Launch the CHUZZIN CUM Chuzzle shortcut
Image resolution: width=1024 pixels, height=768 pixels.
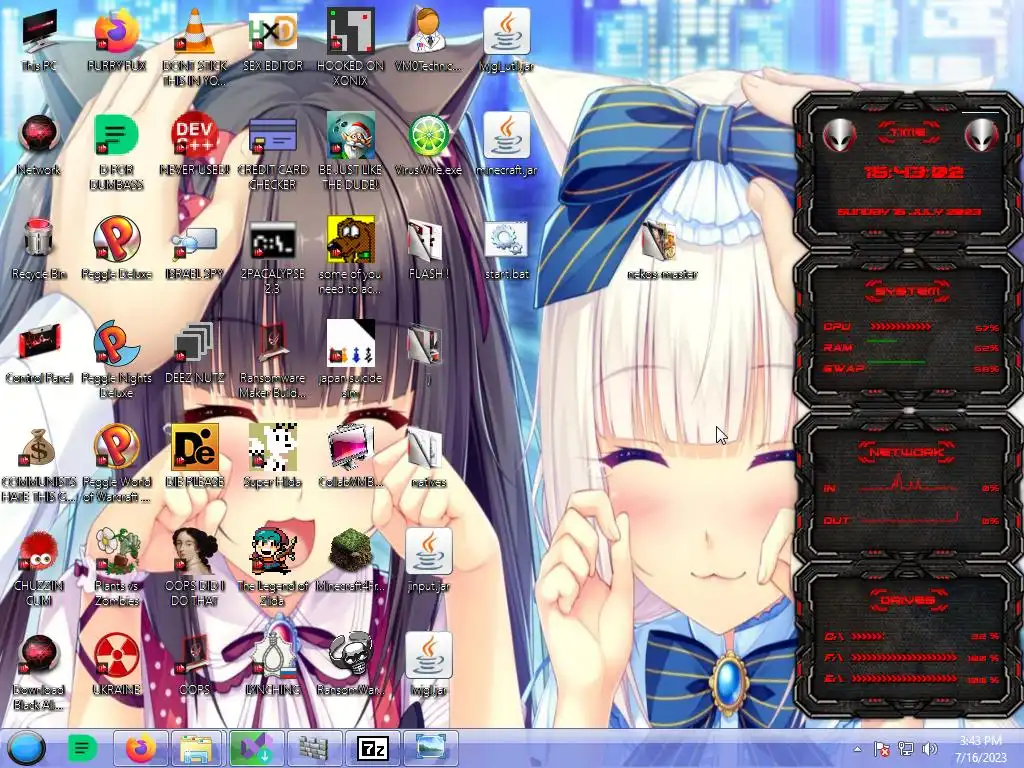[39, 567]
